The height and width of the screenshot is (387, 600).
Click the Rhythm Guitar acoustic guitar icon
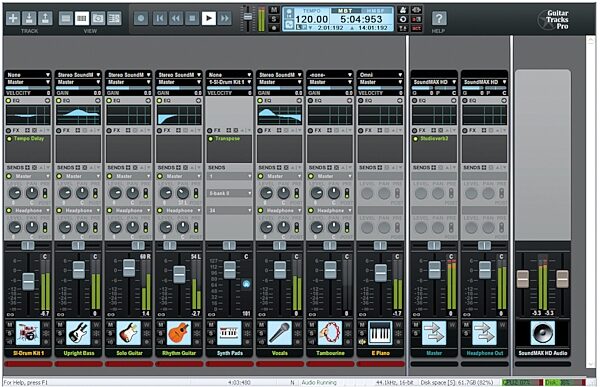[x=179, y=333]
